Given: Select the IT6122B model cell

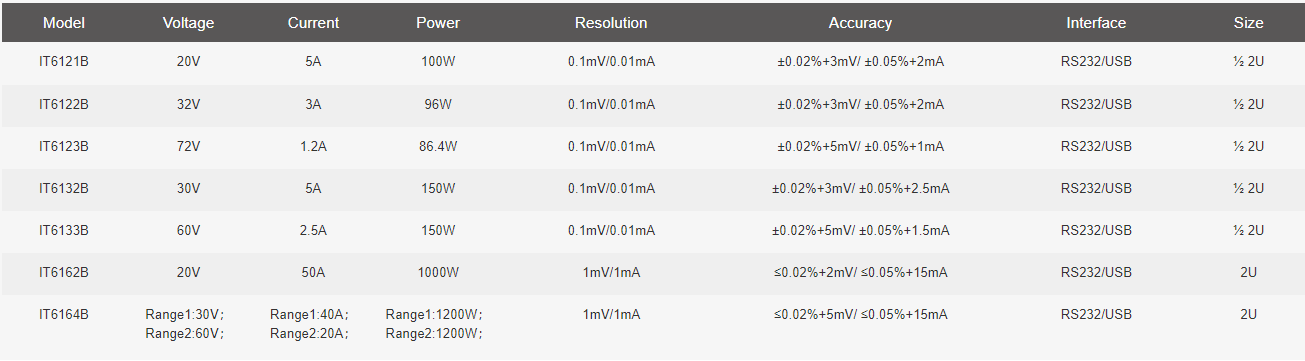Looking at the screenshot, I should pyautogui.click(x=64, y=104).
